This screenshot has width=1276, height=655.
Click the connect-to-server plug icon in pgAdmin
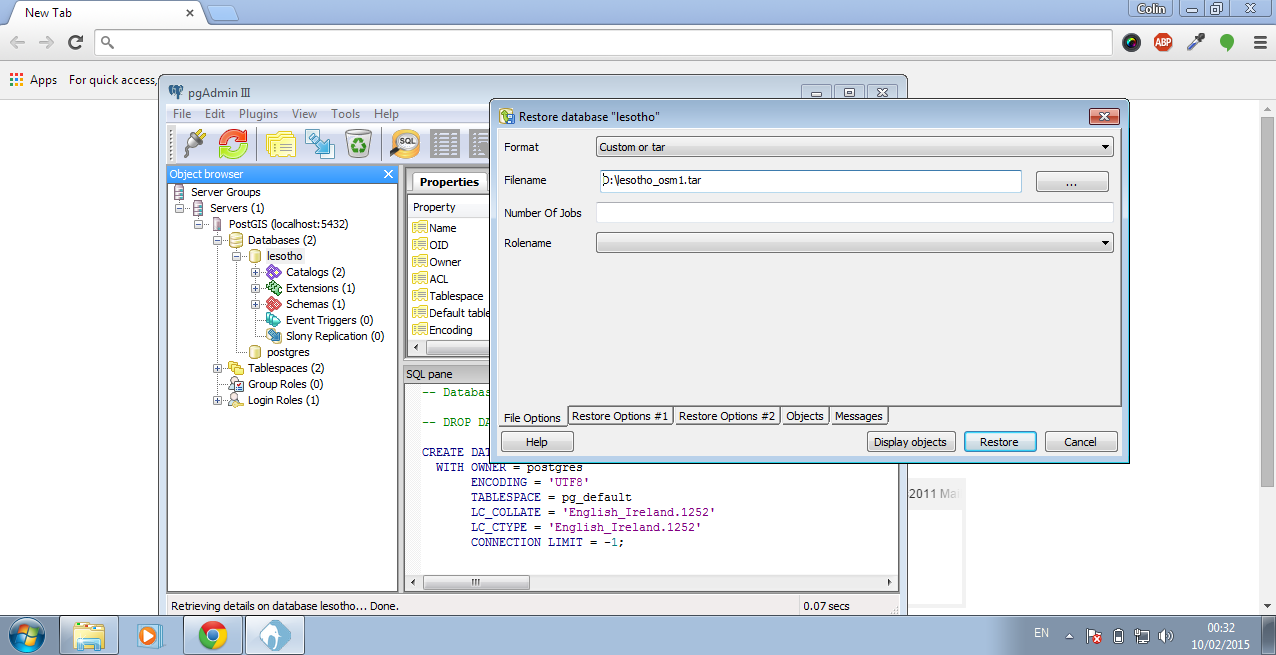pos(194,144)
